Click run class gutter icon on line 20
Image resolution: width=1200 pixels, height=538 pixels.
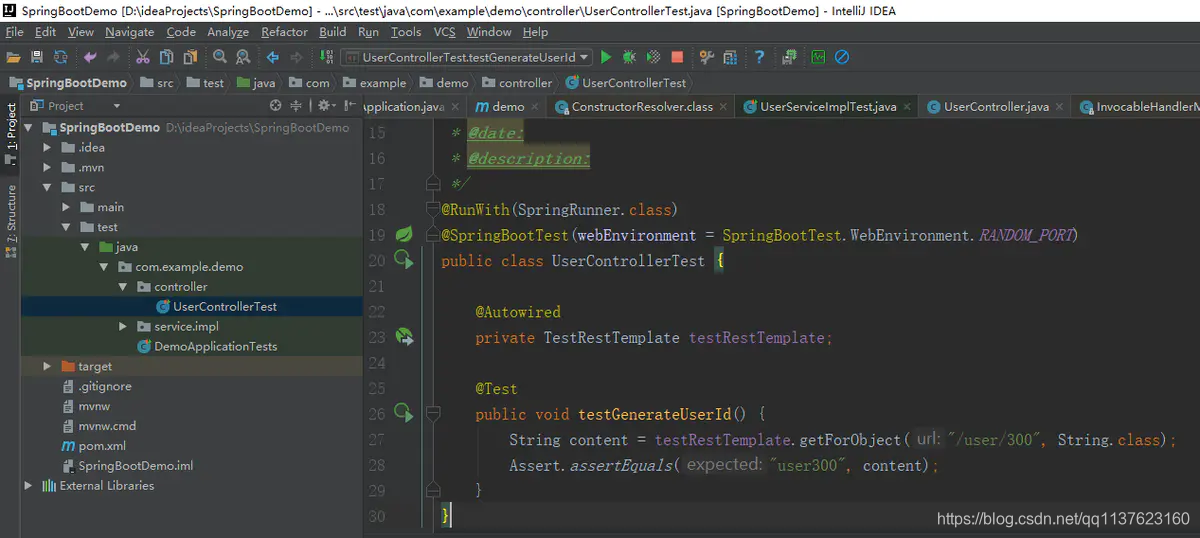click(x=404, y=260)
